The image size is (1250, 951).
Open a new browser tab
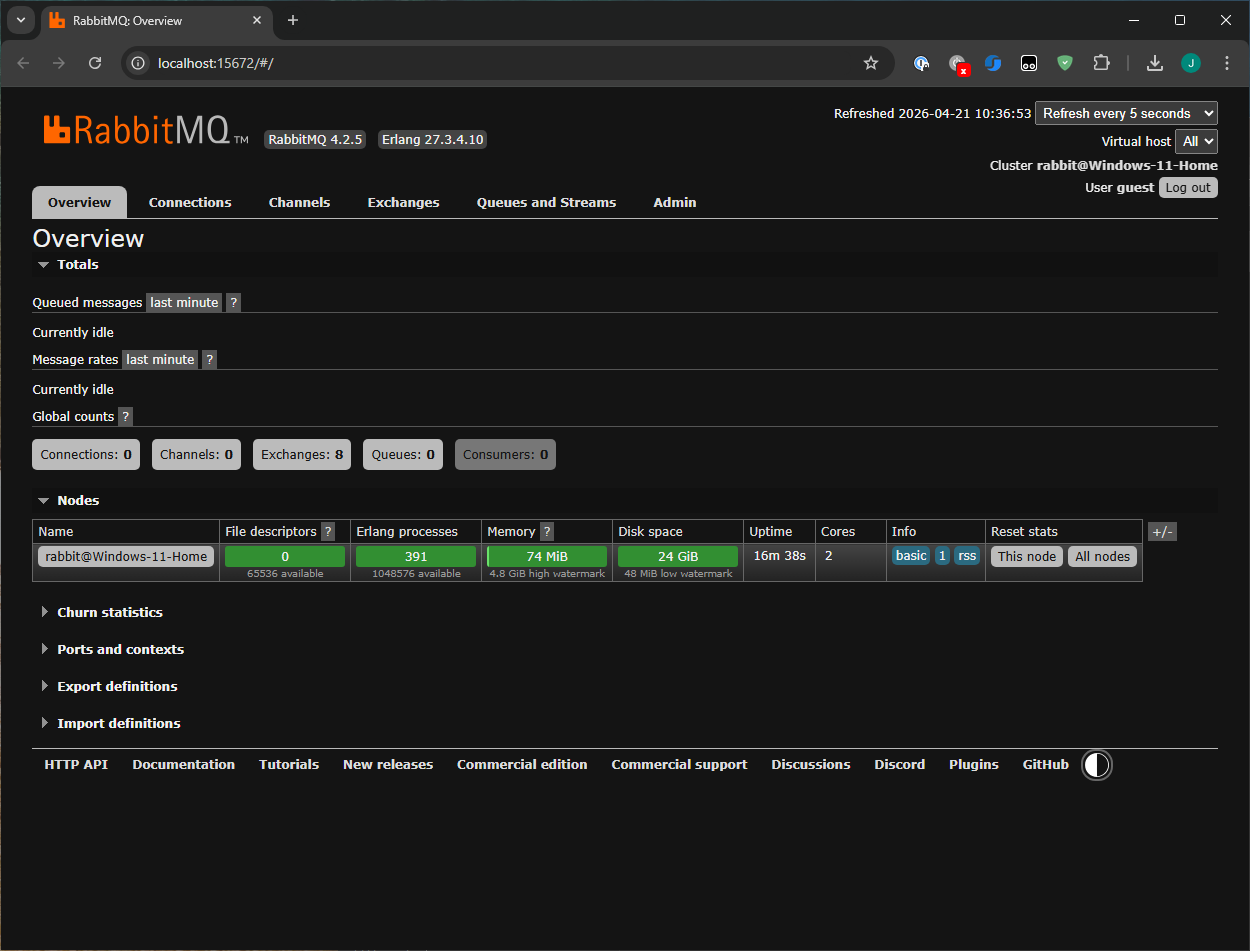point(293,20)
